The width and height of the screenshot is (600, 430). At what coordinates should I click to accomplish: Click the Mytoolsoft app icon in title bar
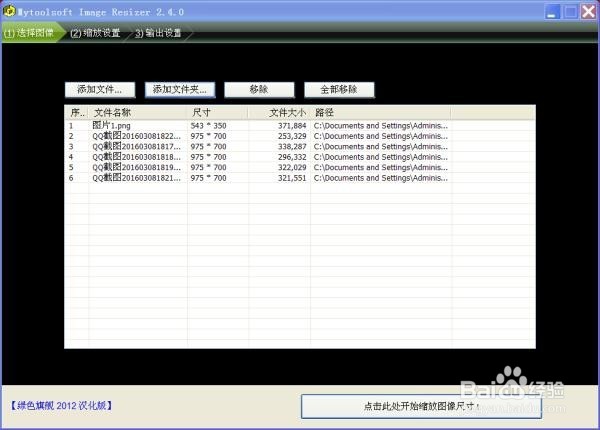click(9, 11)
